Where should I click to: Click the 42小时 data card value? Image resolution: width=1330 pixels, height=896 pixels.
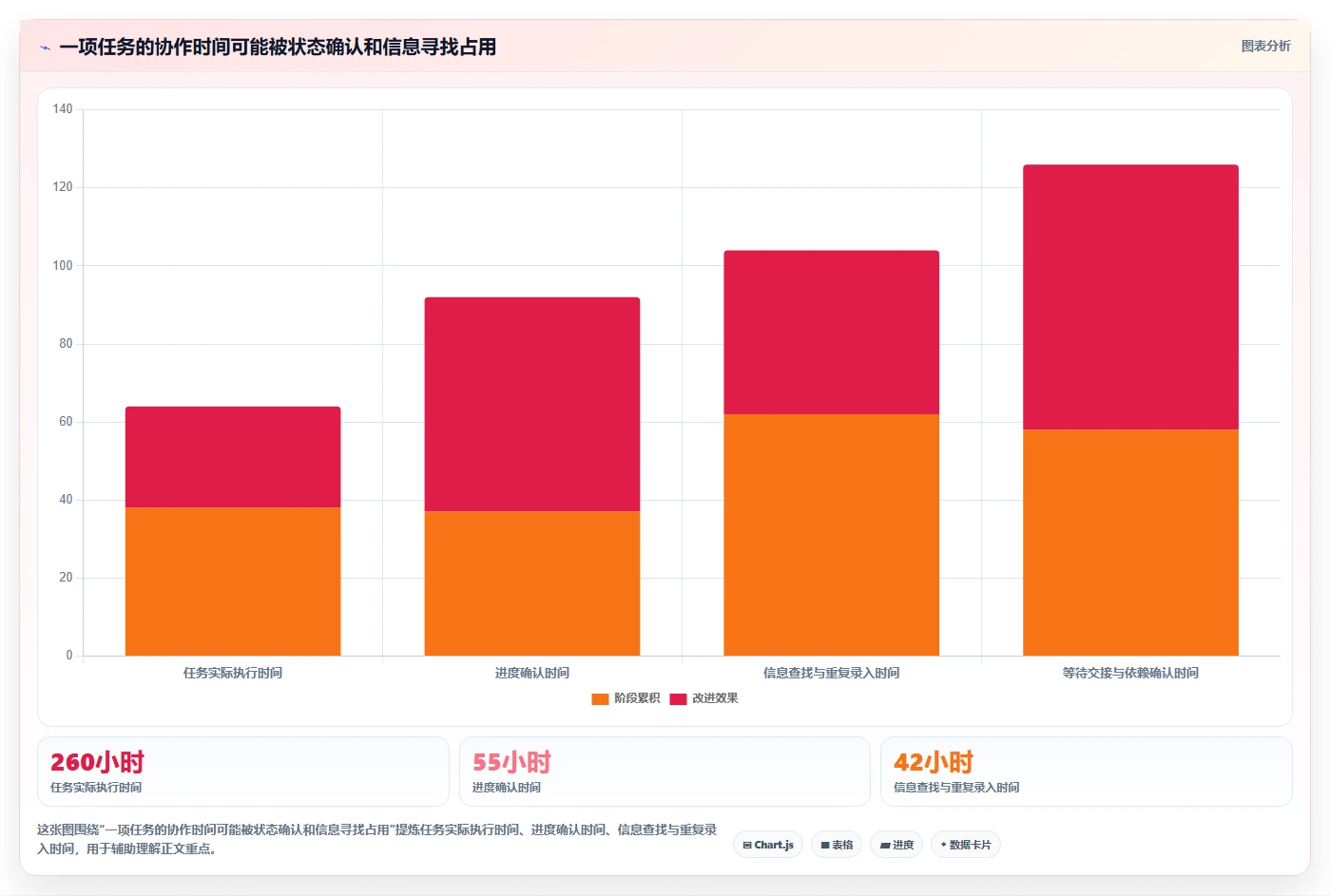pos(934,762)
